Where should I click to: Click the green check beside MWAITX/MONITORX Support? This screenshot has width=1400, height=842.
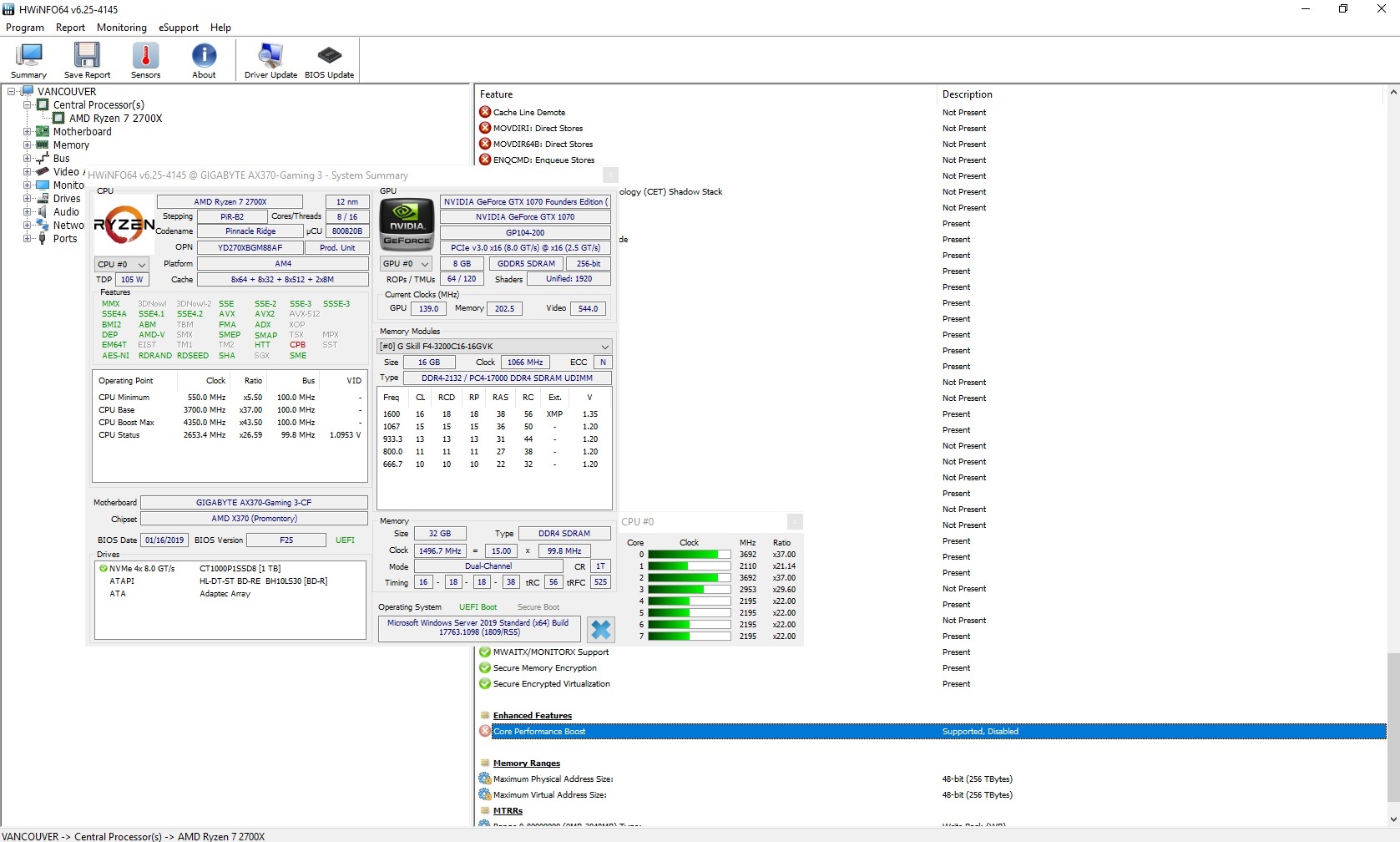click(x=485, y=652)
